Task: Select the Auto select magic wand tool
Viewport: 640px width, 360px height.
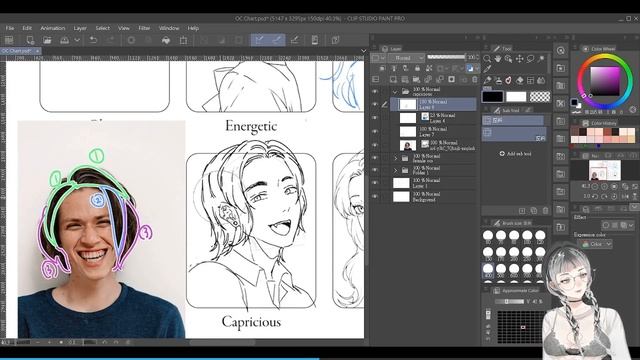Action: click(x=541, y=59)
